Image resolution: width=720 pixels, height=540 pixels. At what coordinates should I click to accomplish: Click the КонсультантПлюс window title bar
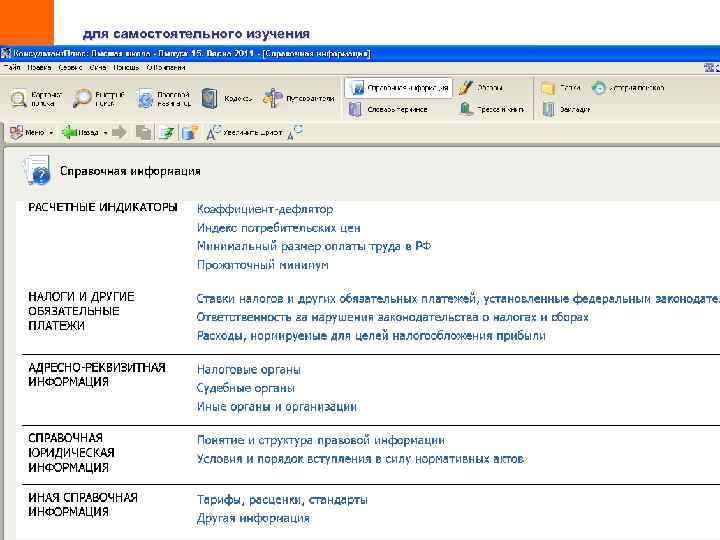[x=360, y=53]
